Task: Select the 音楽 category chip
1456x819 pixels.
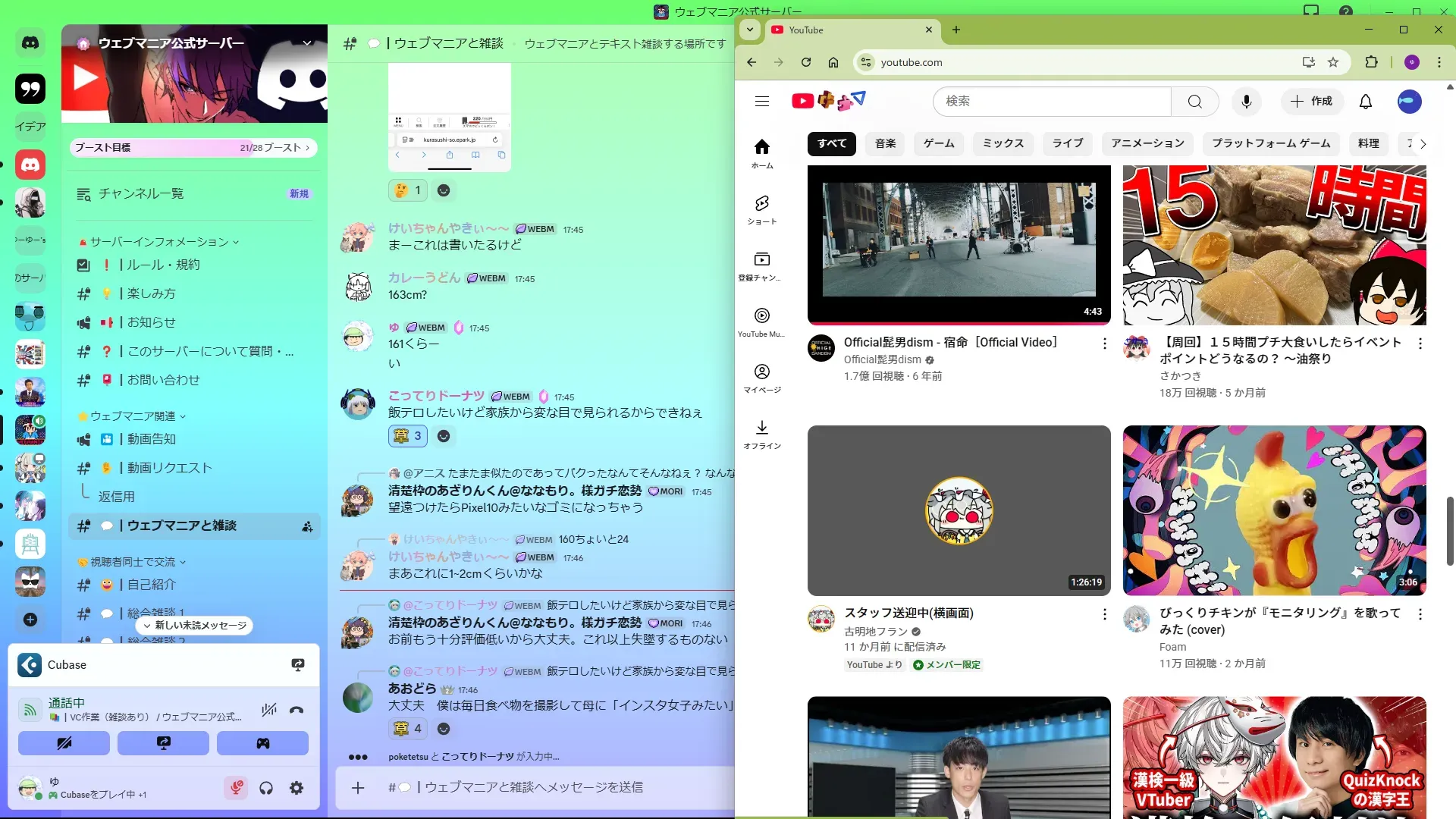Action: (x=885, y=143)
